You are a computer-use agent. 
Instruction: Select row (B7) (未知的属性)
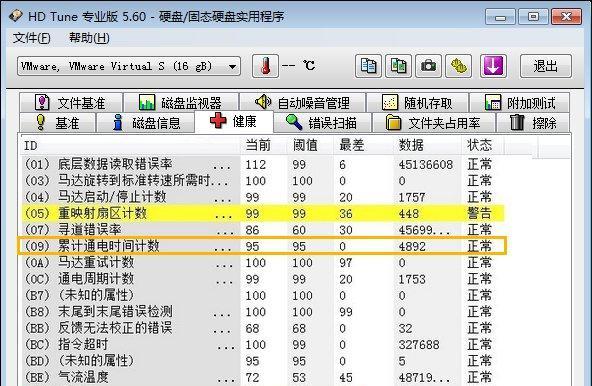pyautogui.click(x=262, y=295)
